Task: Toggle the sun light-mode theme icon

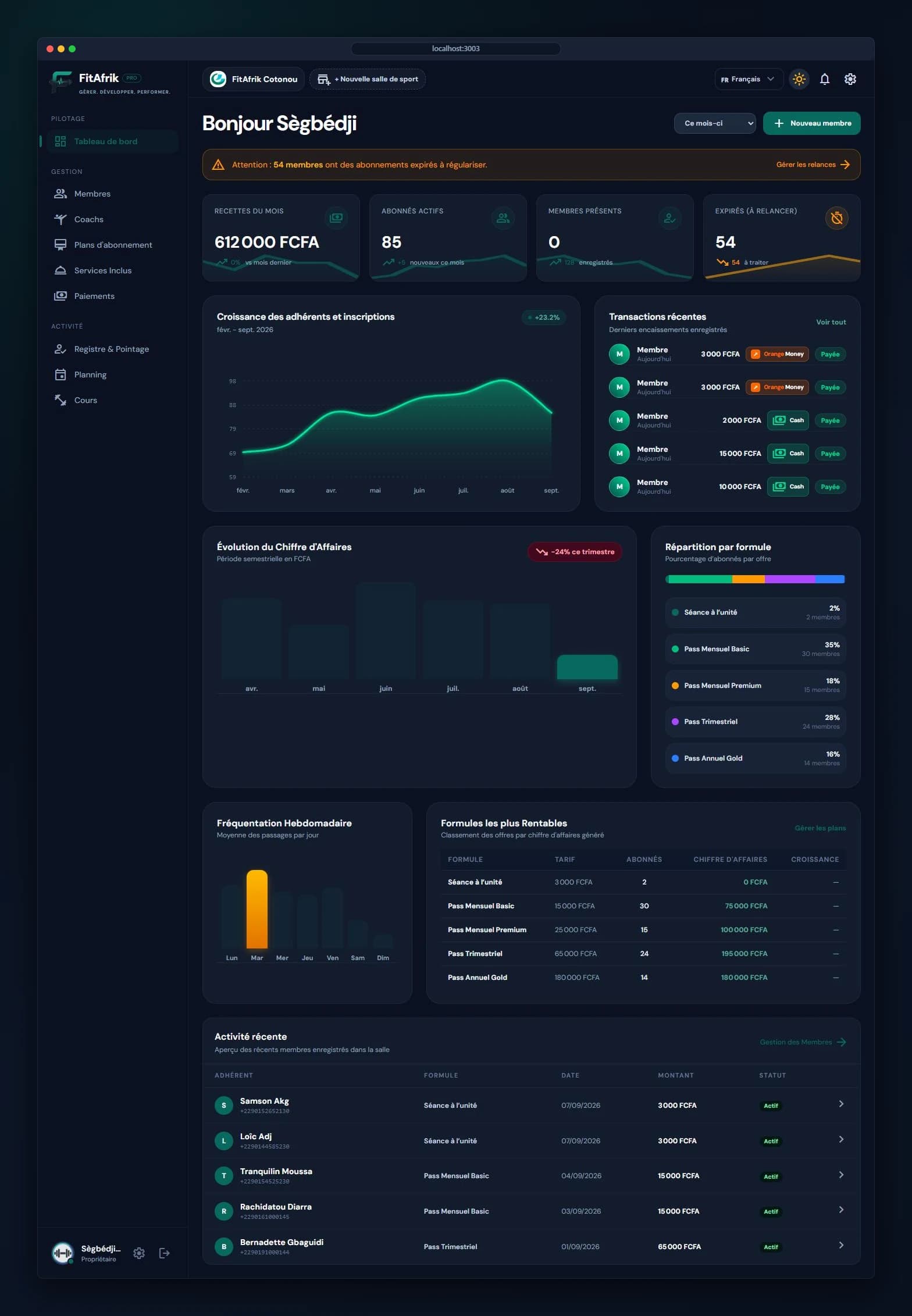Action: tap(799, 79)
